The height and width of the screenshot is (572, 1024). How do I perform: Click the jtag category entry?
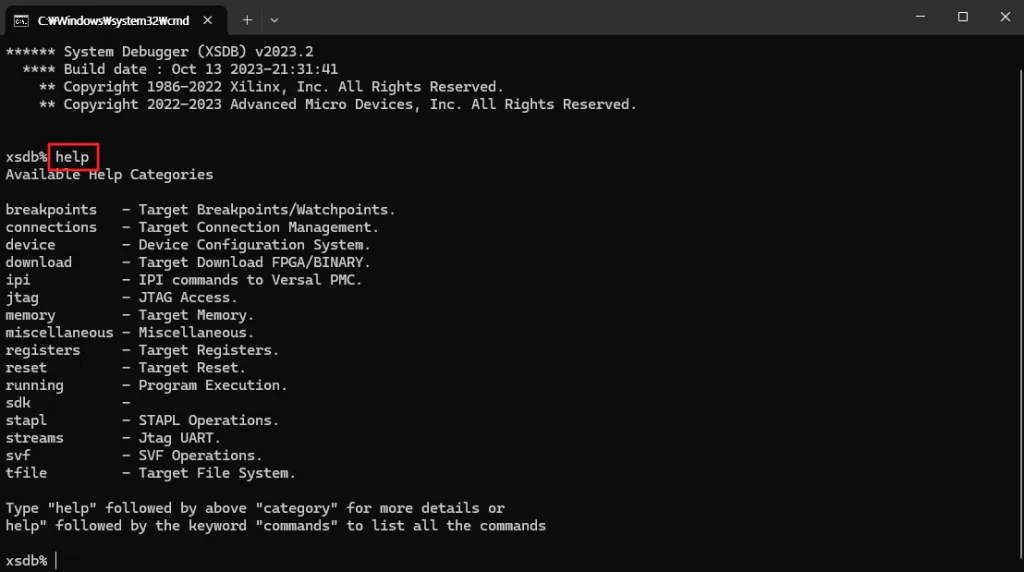[x=22, y=297]
